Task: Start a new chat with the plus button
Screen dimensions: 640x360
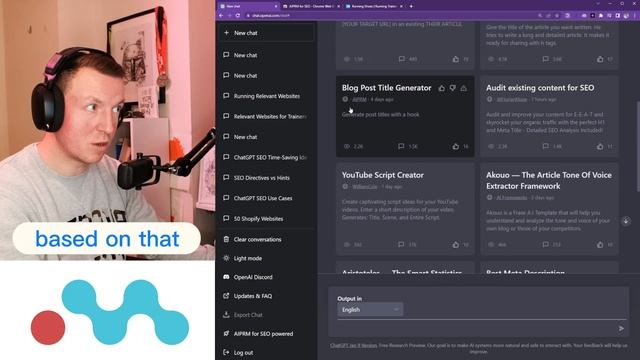Action: coord(227,33)
